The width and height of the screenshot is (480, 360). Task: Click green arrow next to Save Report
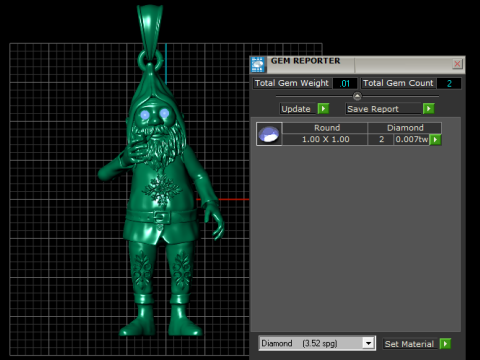(x=429, y=109)
